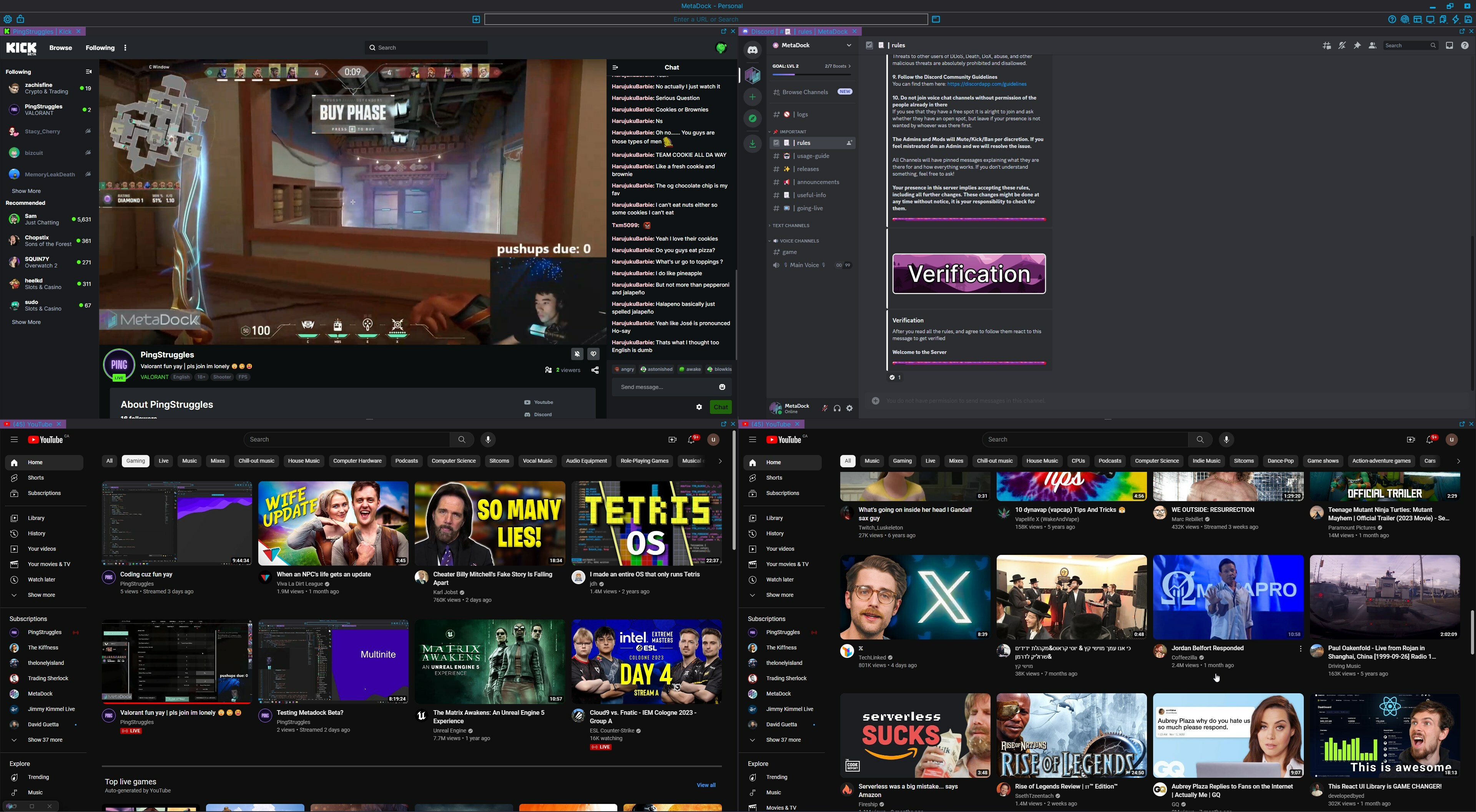Click 'View all' next to Top live games
Image resolution: width=1476 pixels, height=812 pixels.
706,785
